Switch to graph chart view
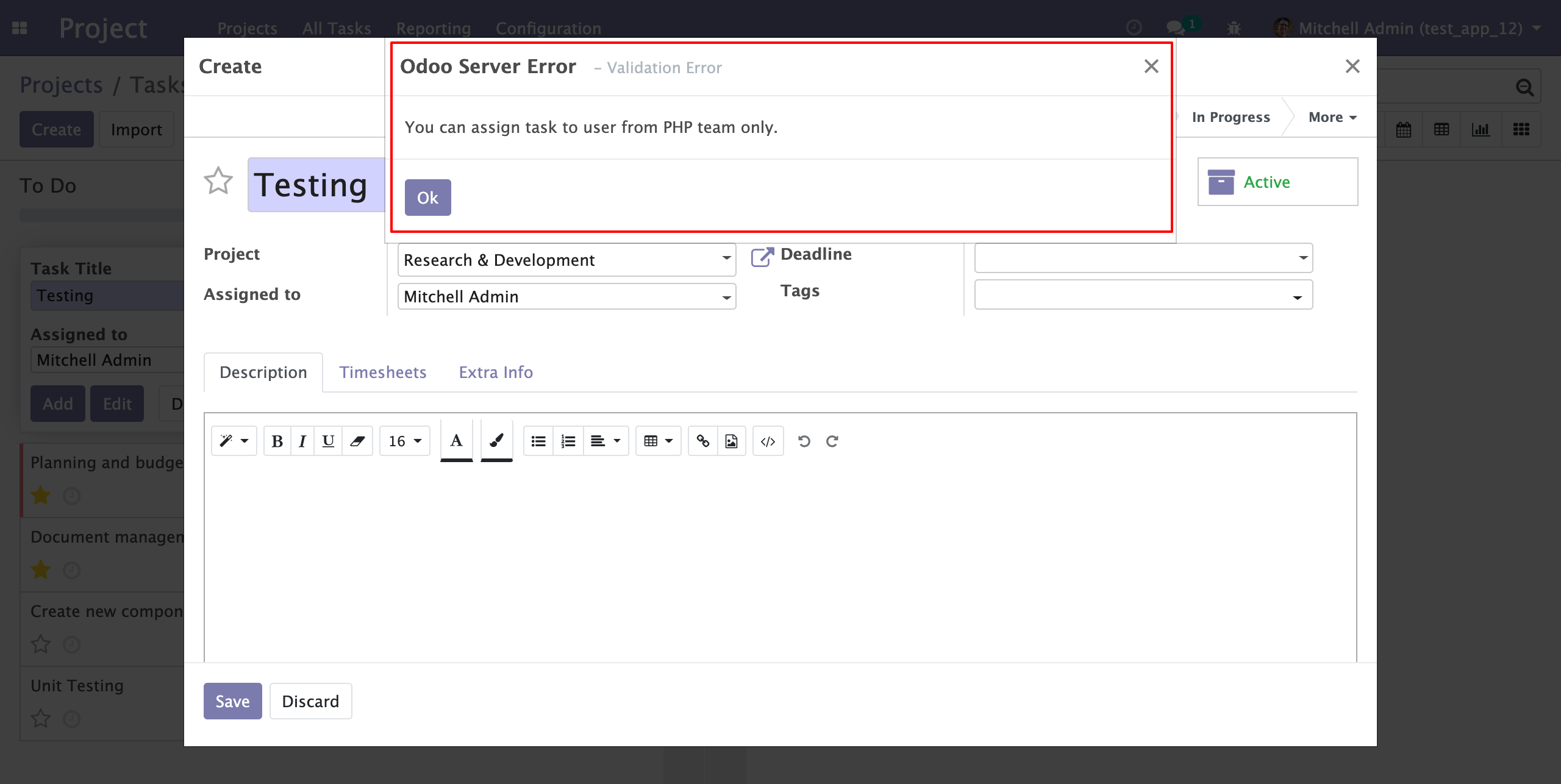 coord(1481,129)
